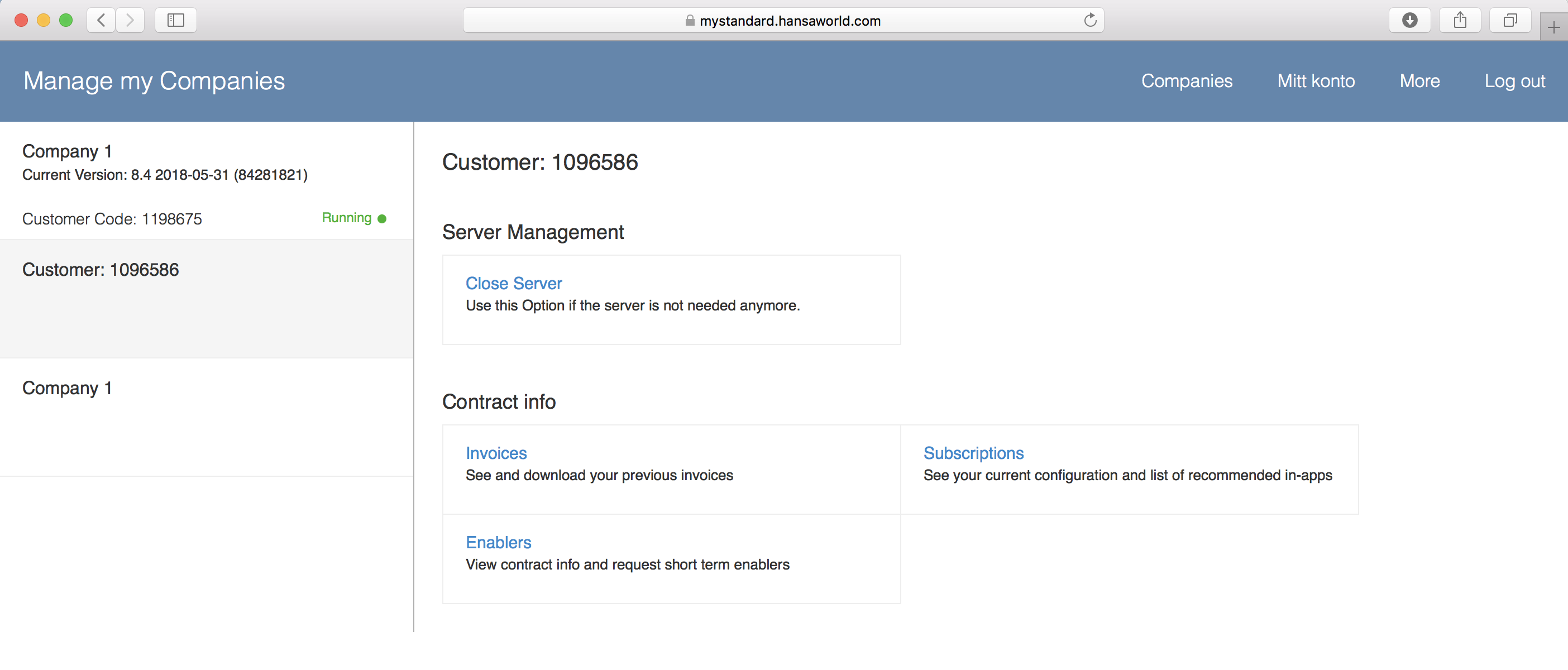
Task: Click the main Customer: 1096586 heading
Action: click(x=540, y=162)
